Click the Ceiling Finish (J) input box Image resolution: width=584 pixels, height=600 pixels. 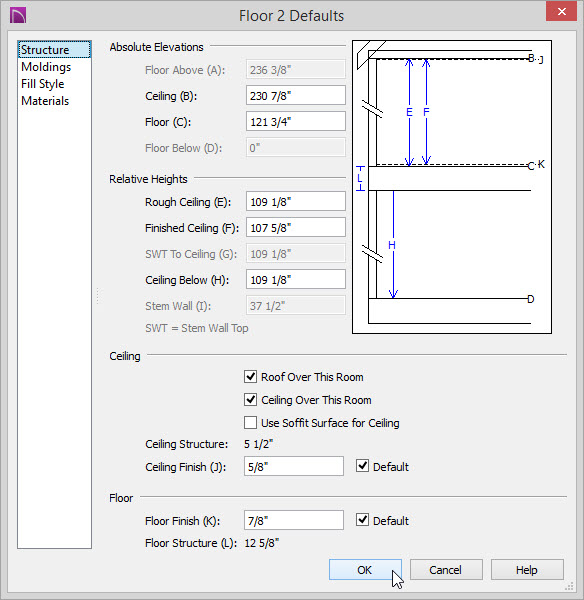(x=294, y=466)
